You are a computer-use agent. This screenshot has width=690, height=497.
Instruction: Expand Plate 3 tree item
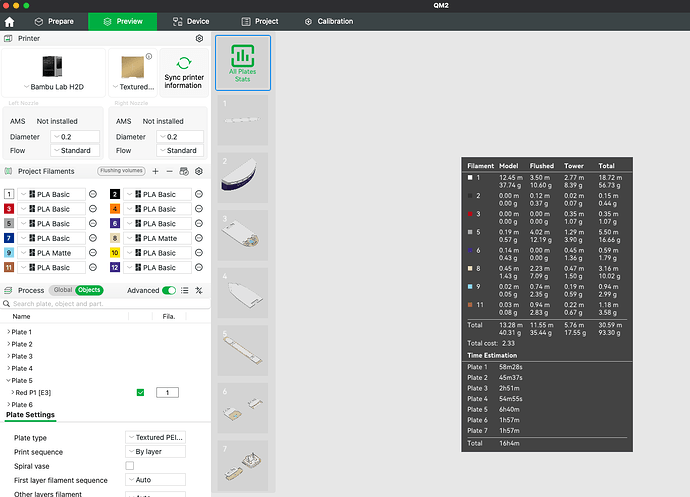coord(9,356)
